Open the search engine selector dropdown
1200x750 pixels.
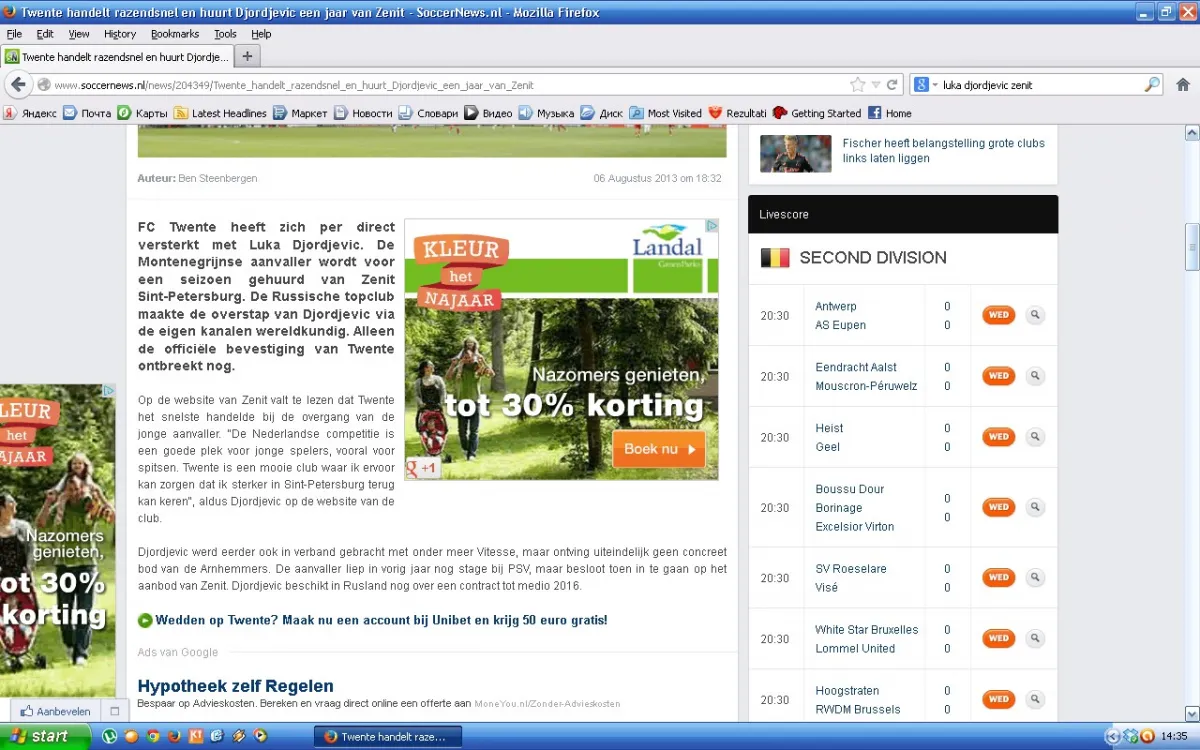926,85
